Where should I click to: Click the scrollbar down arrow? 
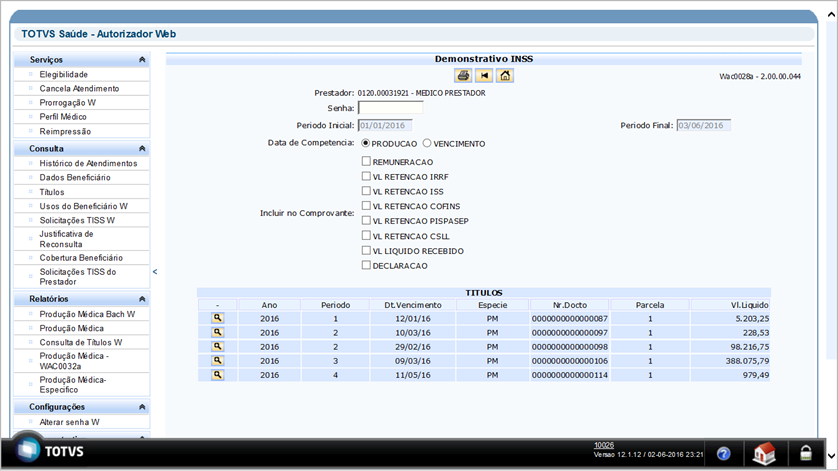pyautogui.click(x=831, y=456)
